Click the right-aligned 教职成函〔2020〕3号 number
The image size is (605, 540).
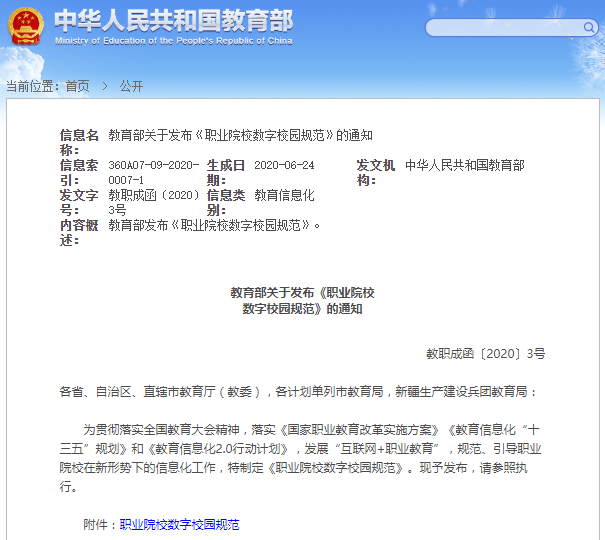(x=486, y=353)
